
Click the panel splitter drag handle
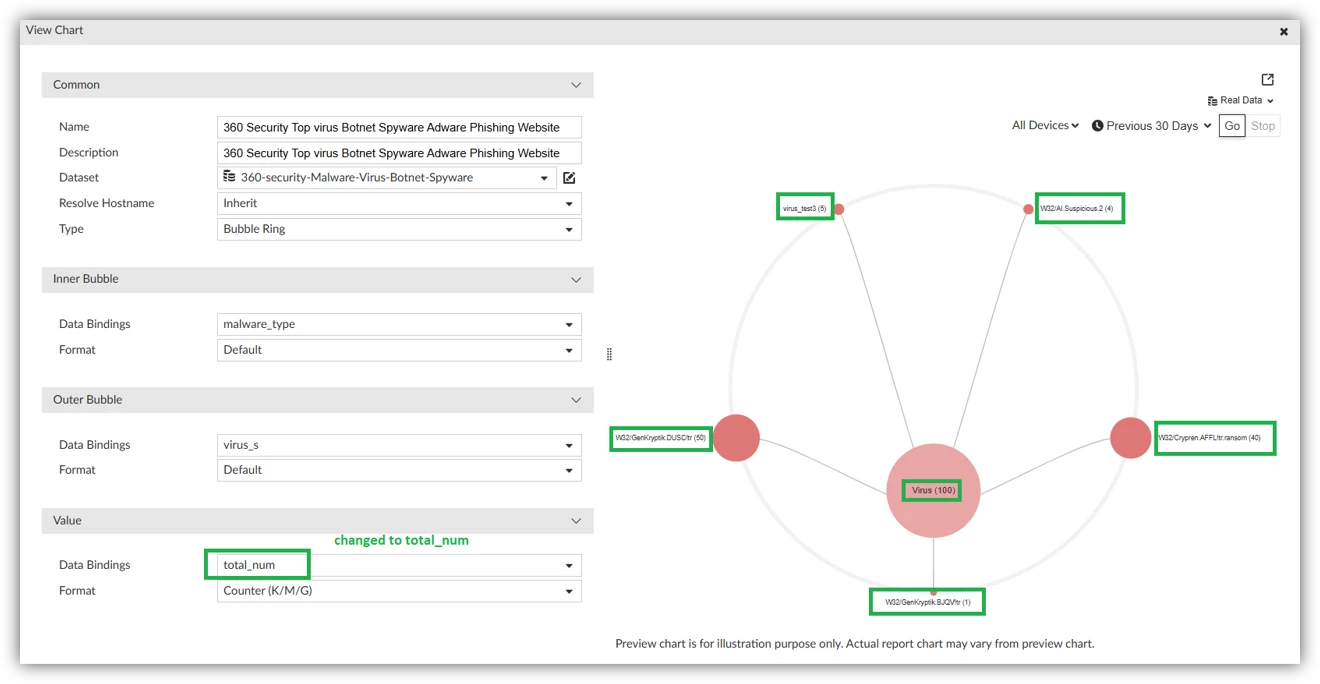pyautogui.click(x=609, y=354)
